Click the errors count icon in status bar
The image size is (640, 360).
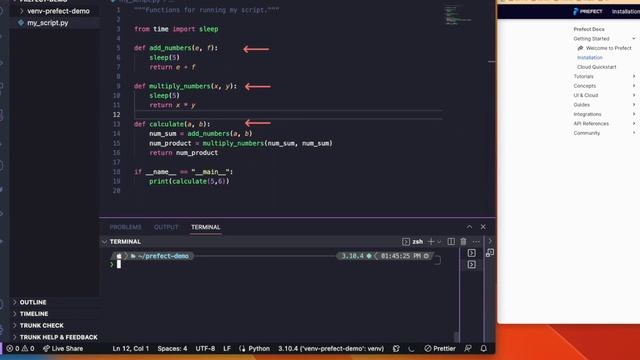point(10,349)
